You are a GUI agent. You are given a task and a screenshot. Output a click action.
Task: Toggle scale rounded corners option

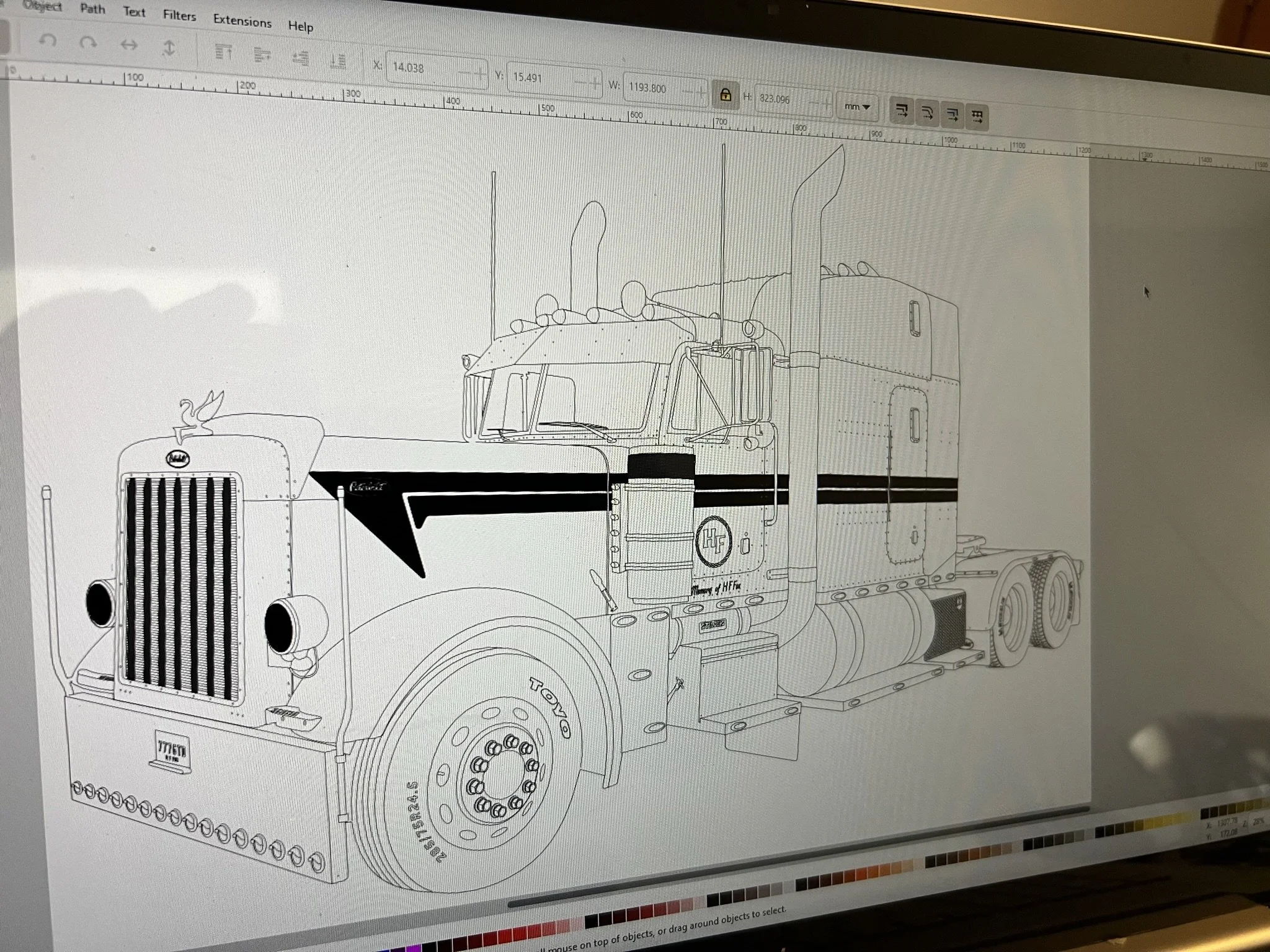(927, 113)
